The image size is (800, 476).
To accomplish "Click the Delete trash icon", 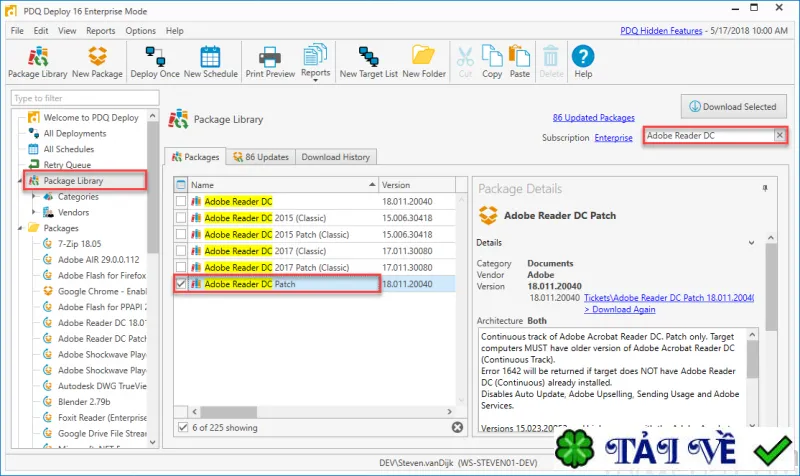I will (551, 62).
